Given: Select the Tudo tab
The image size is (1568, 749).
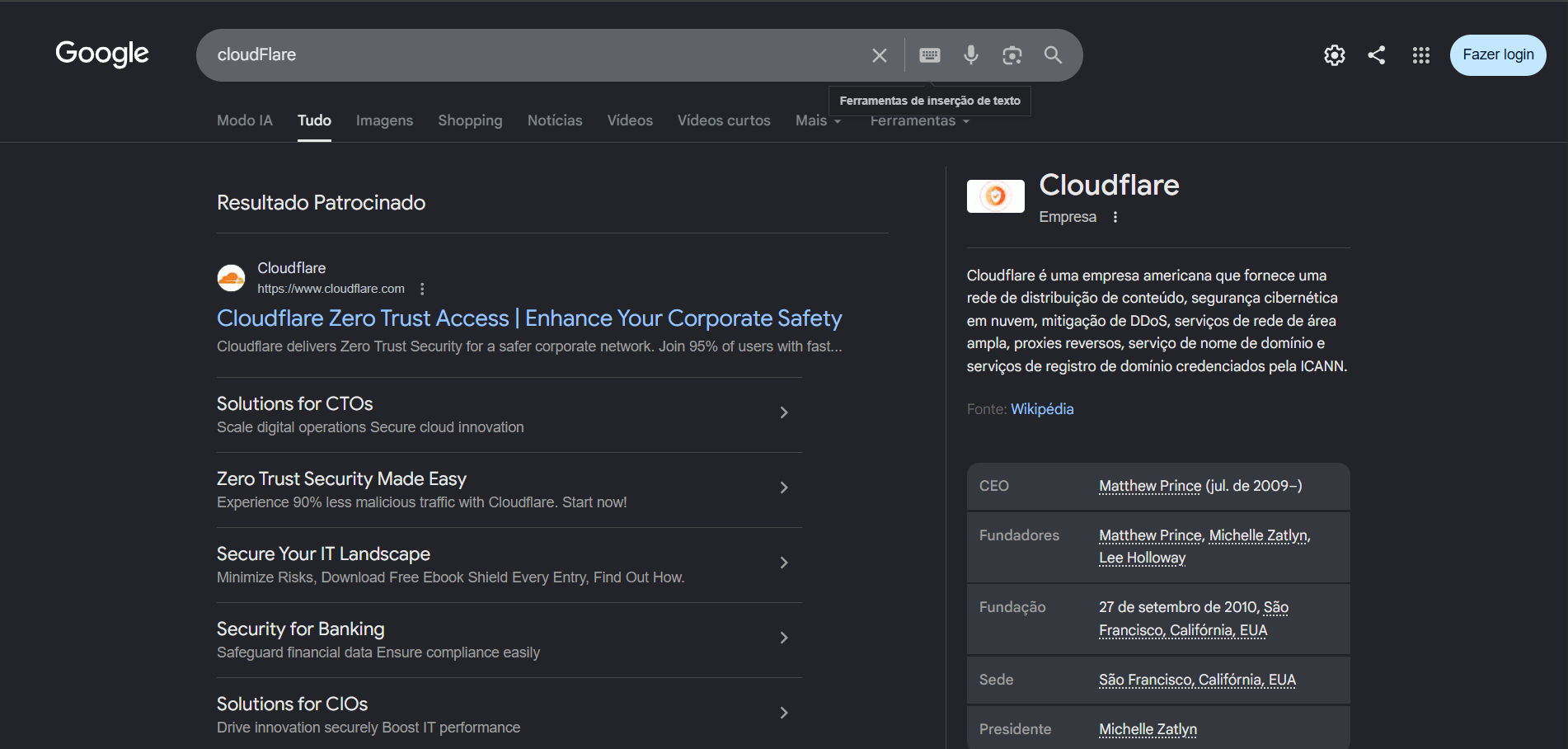Looking at the screenshot, I should pos(314,120).
